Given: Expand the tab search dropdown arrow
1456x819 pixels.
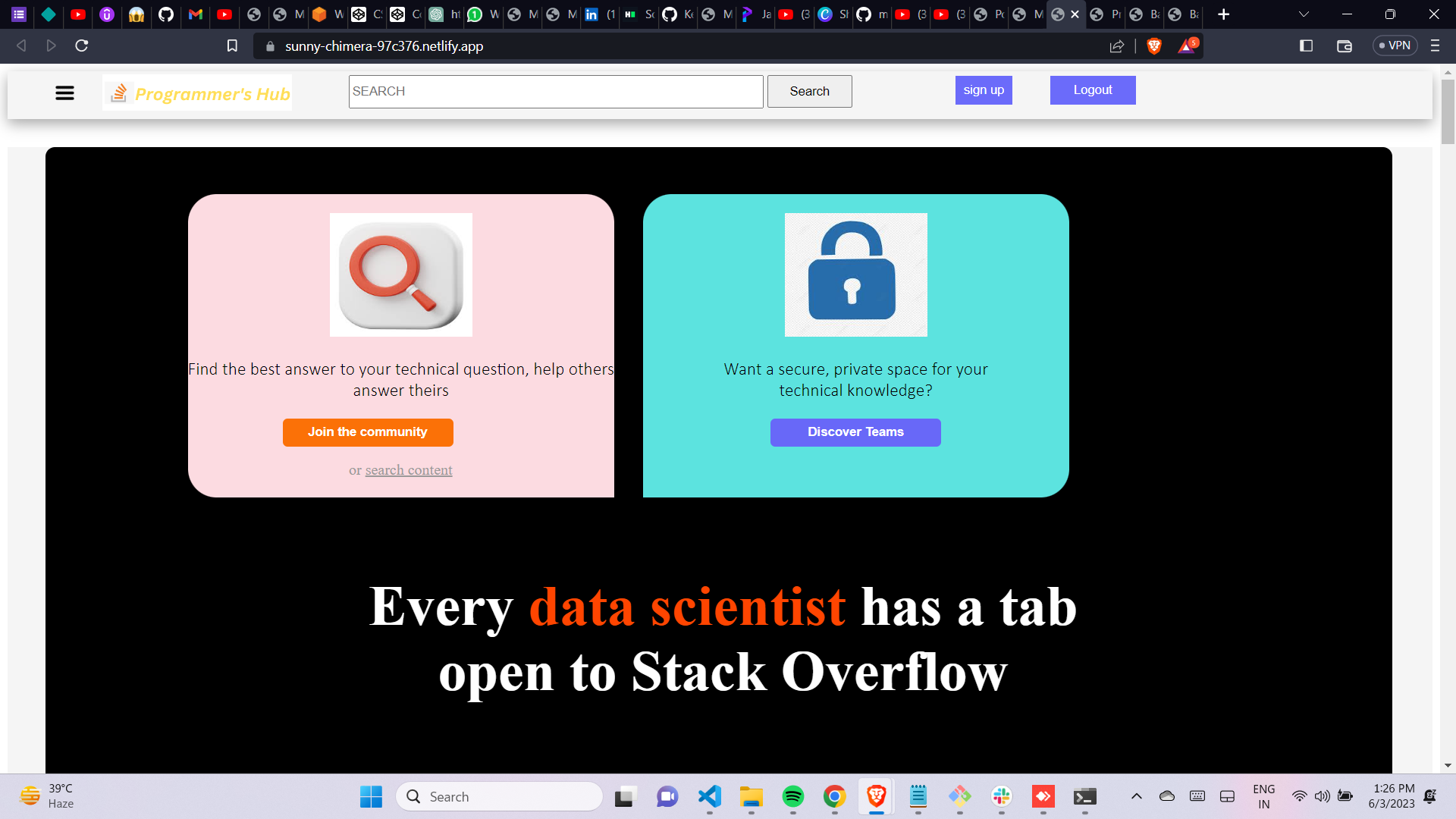Looking at the screenshot, I should click(1304, 14).
